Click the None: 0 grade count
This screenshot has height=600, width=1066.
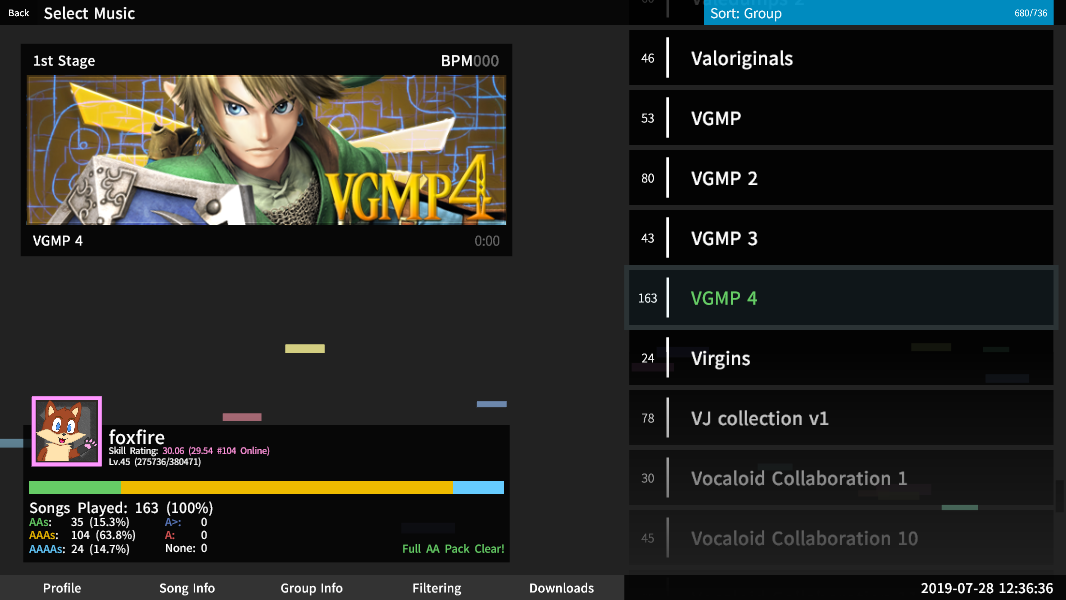click(186, 548)
